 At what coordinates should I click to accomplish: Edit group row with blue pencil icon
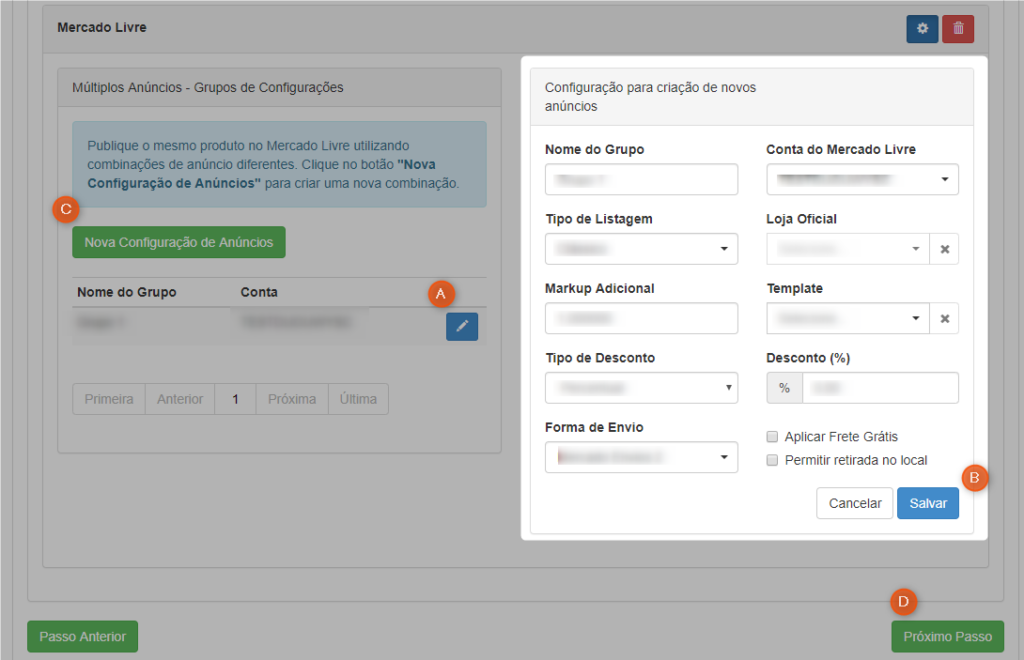point(462,326)
